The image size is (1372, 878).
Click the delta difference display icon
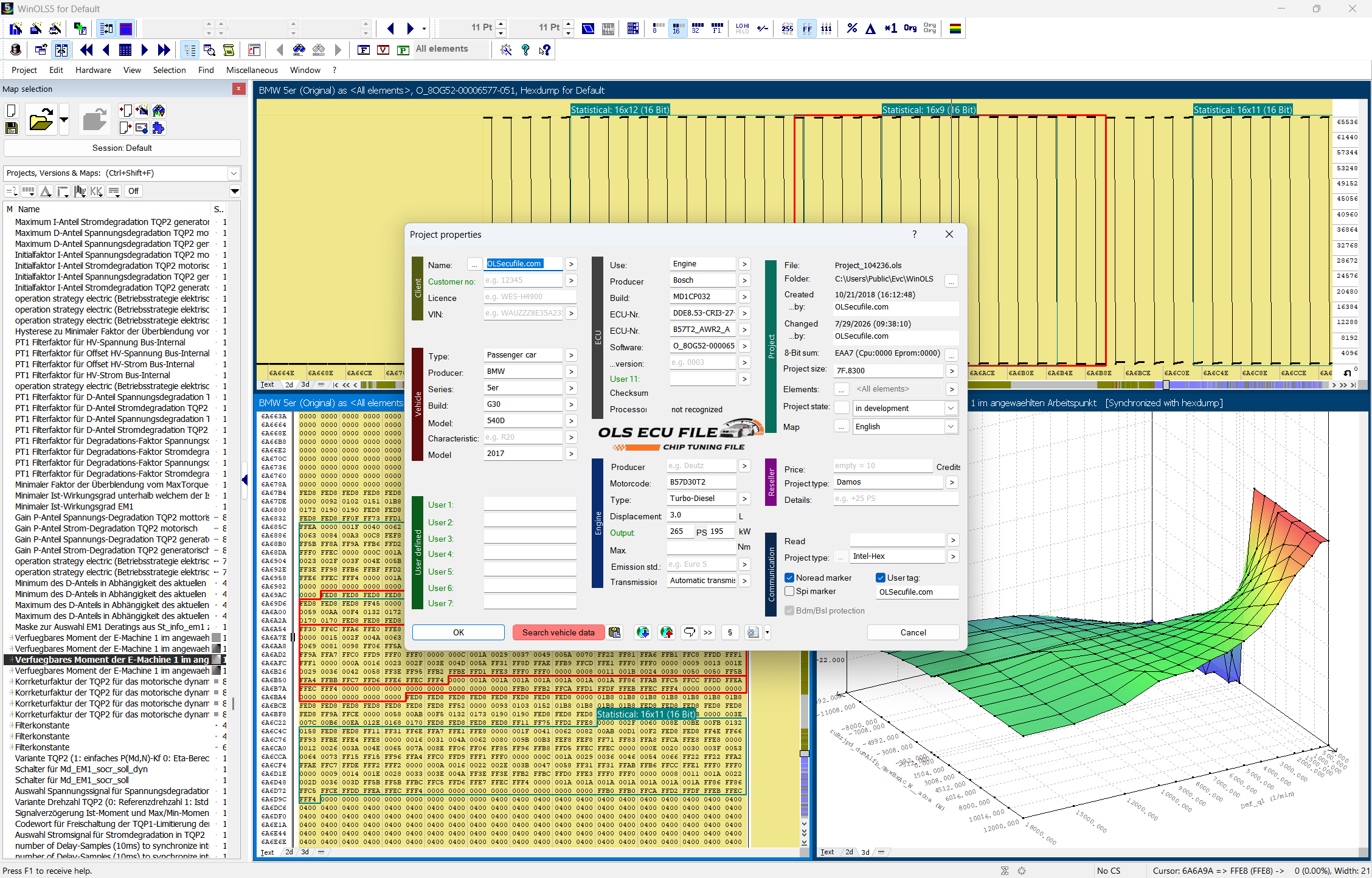coord(871,28)
